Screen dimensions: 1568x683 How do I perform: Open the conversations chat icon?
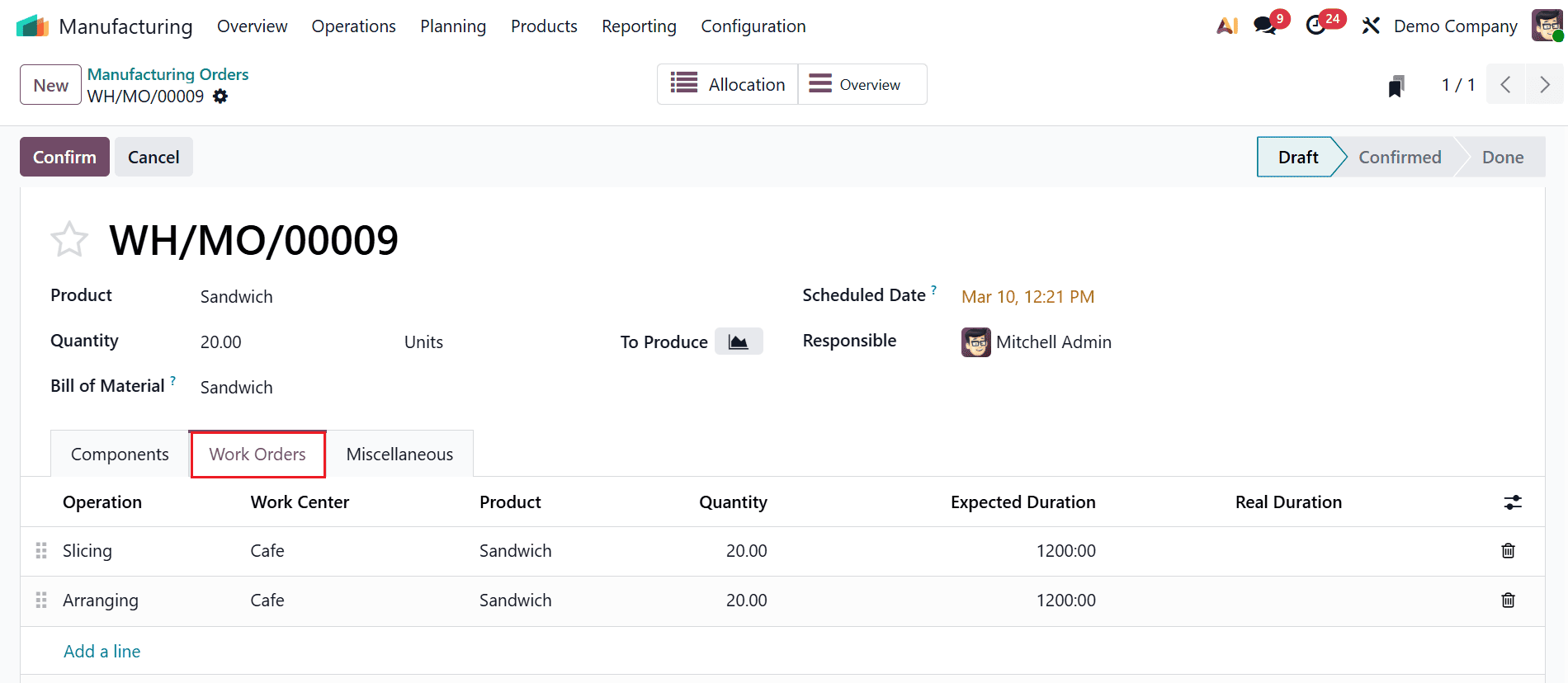point(1265,26)
